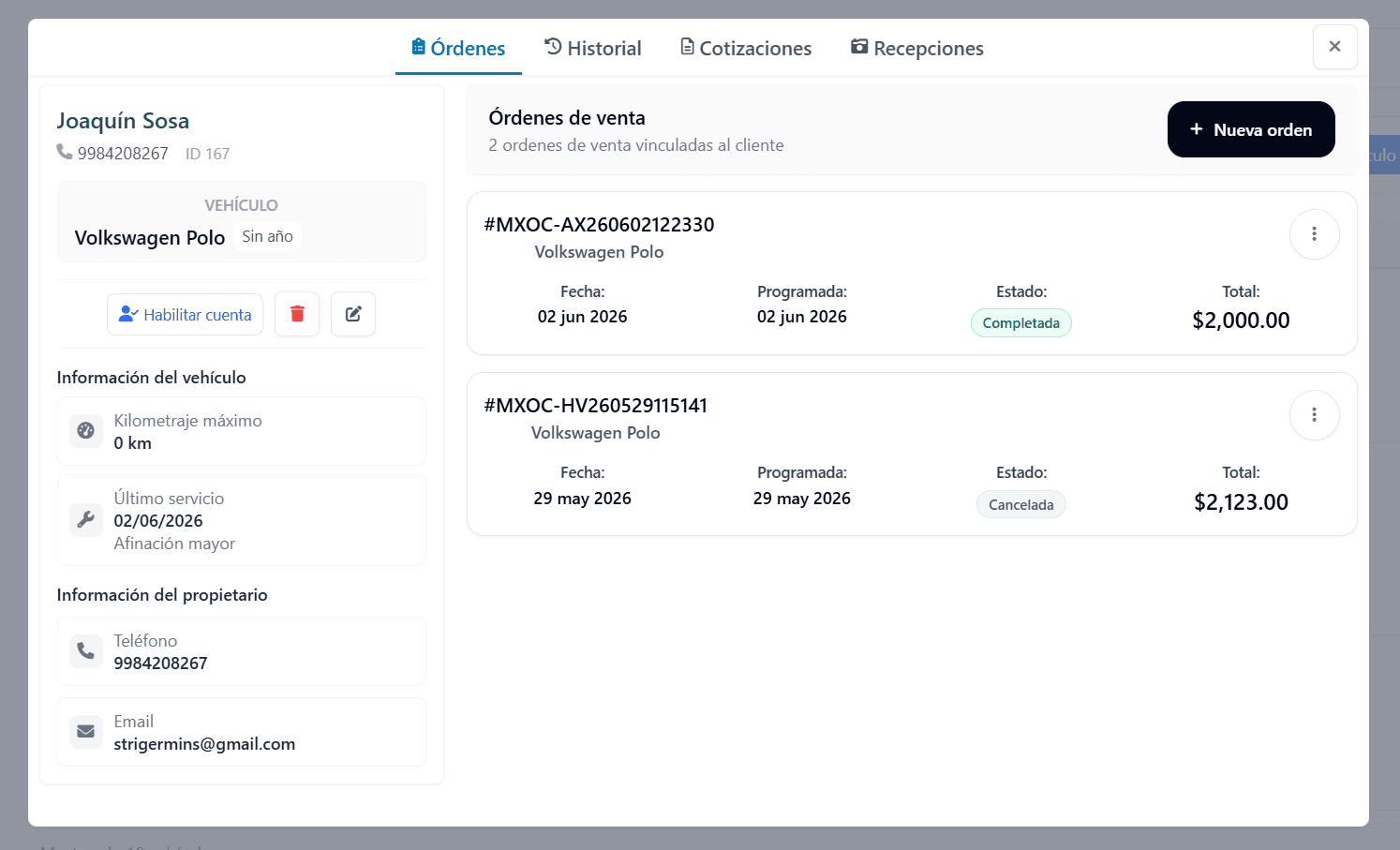Viewport: 1400px width, 850px height.
Task: Click the clipboard icon on Órdenes tab
Action: pos(419,47)
